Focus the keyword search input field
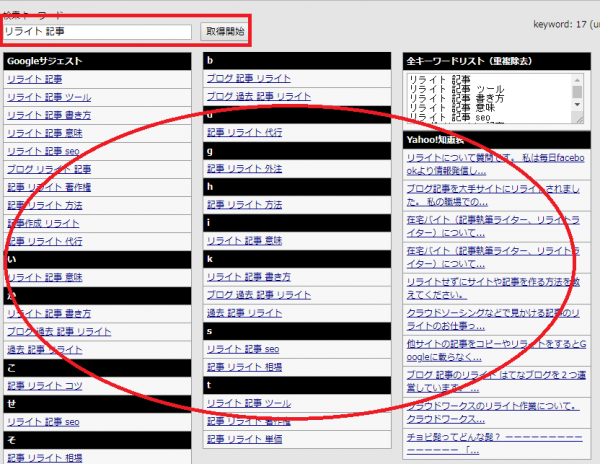 pyautogui.click(x=97, y=32)
